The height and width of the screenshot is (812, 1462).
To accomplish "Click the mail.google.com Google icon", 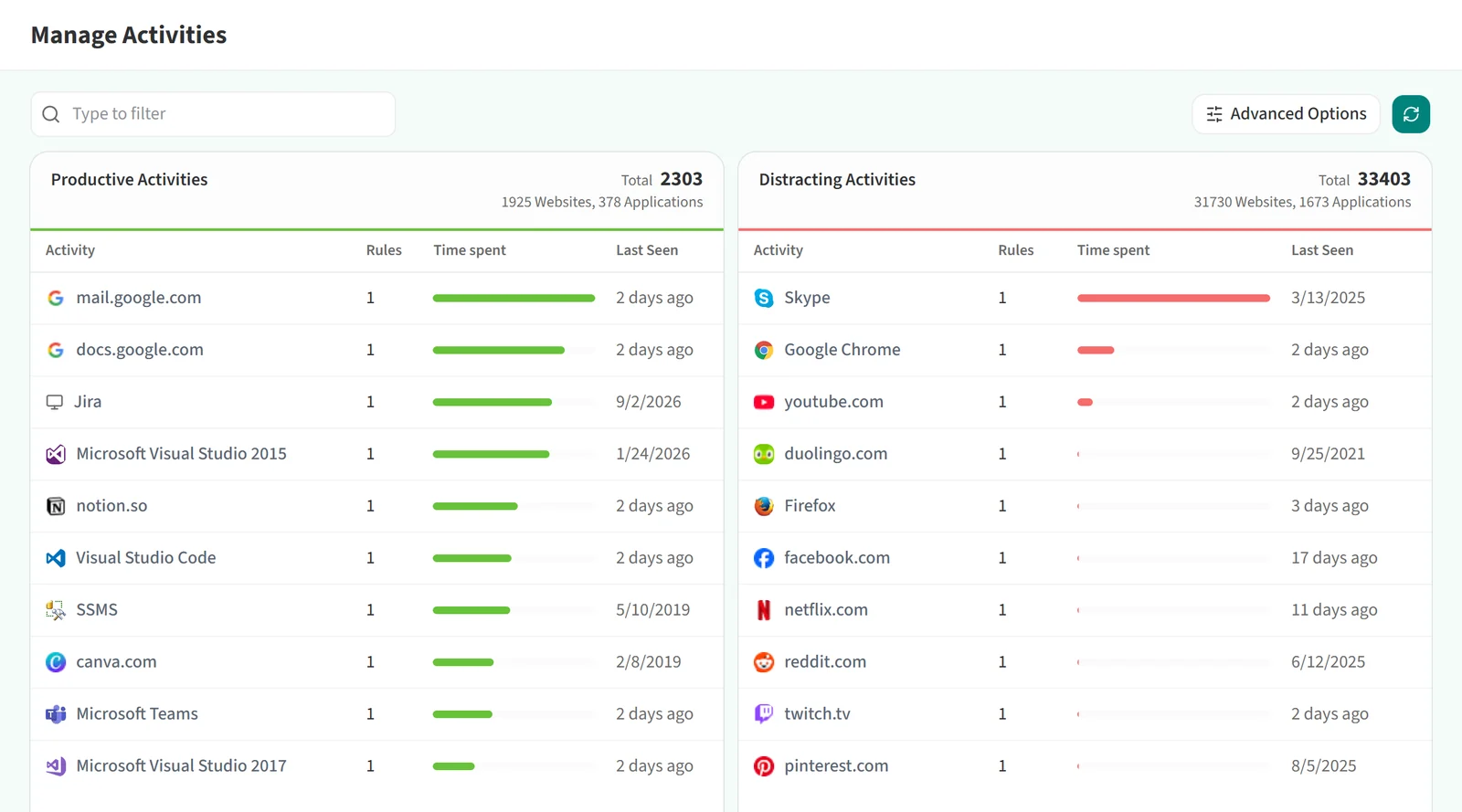I will coord(56,298).
